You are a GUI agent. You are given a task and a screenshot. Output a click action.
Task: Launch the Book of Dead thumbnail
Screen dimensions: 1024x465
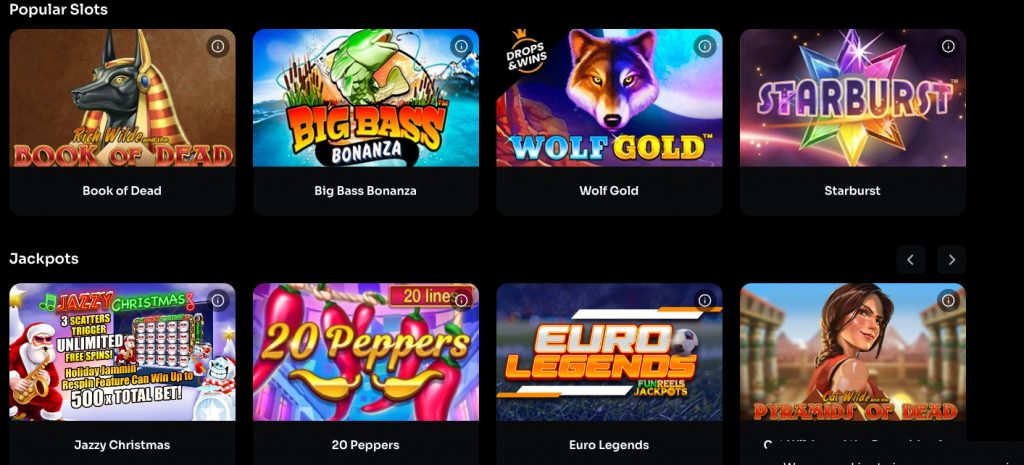122,98
